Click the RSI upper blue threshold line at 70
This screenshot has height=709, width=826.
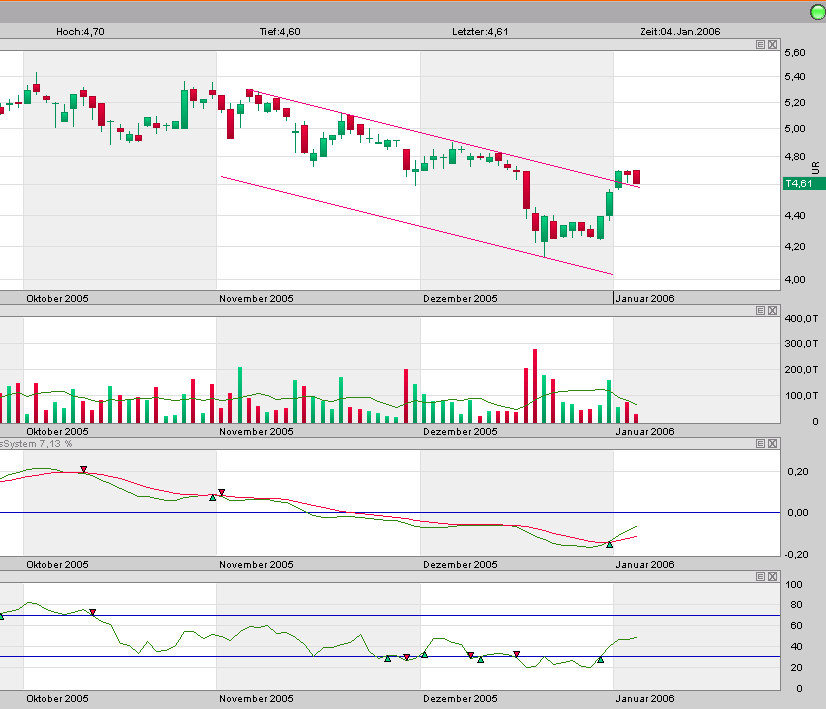coord(390,615)
